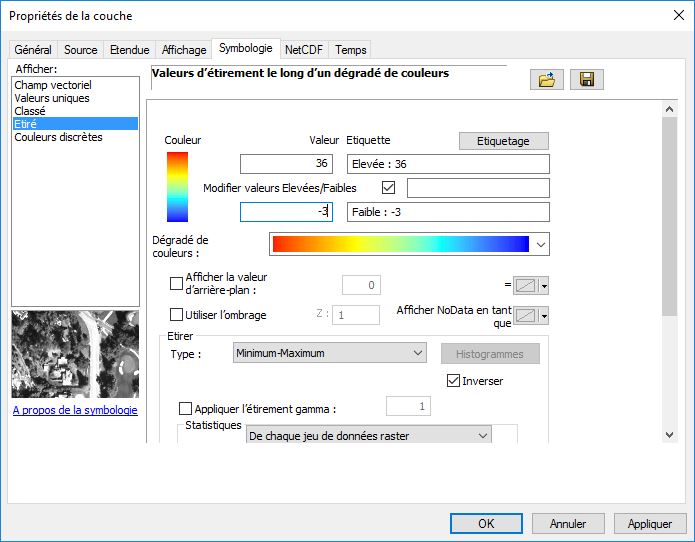
Task: Uncheck the Inverser checkbox
Action: click(454, 381)
